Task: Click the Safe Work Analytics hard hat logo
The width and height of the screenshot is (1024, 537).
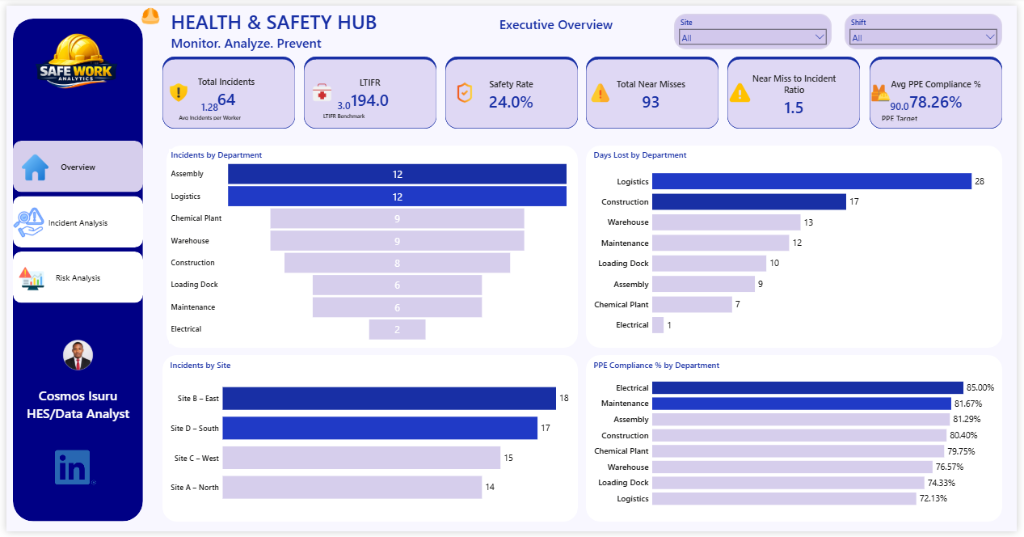Action: 77,61
